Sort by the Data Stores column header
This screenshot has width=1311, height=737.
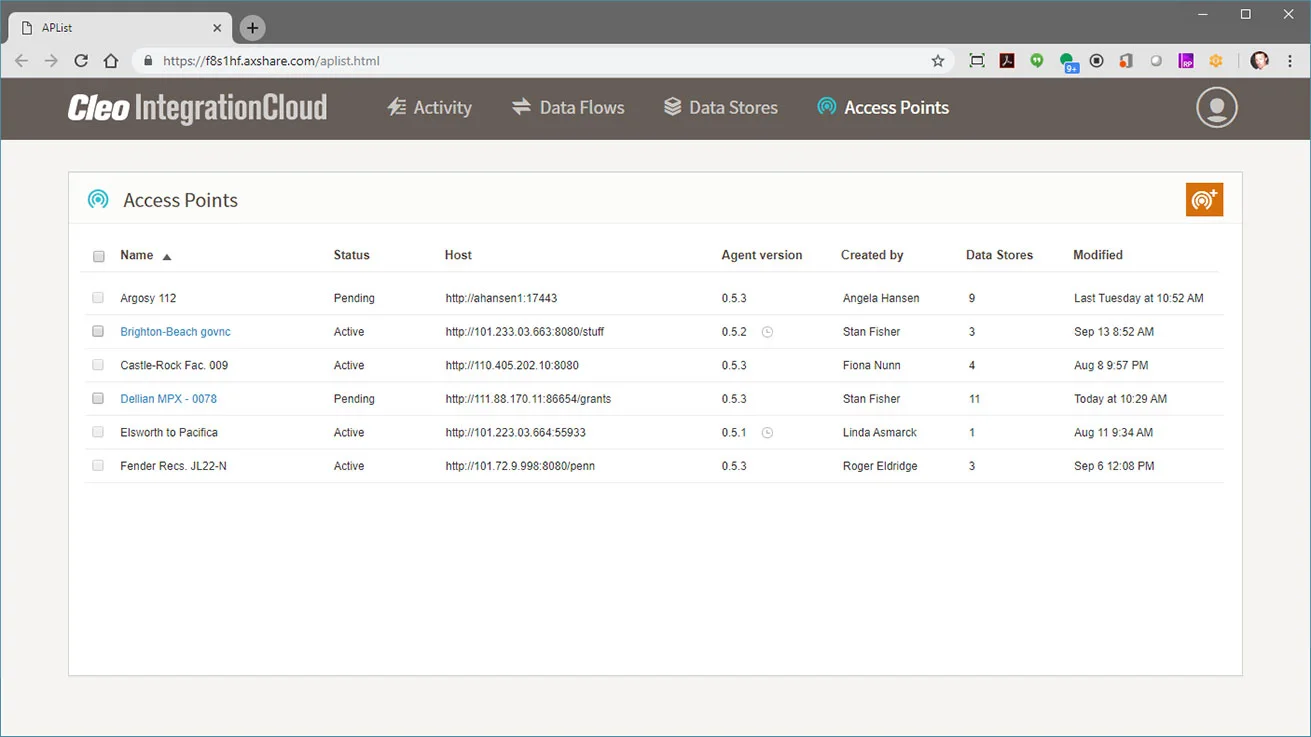(x=999, y=255)
